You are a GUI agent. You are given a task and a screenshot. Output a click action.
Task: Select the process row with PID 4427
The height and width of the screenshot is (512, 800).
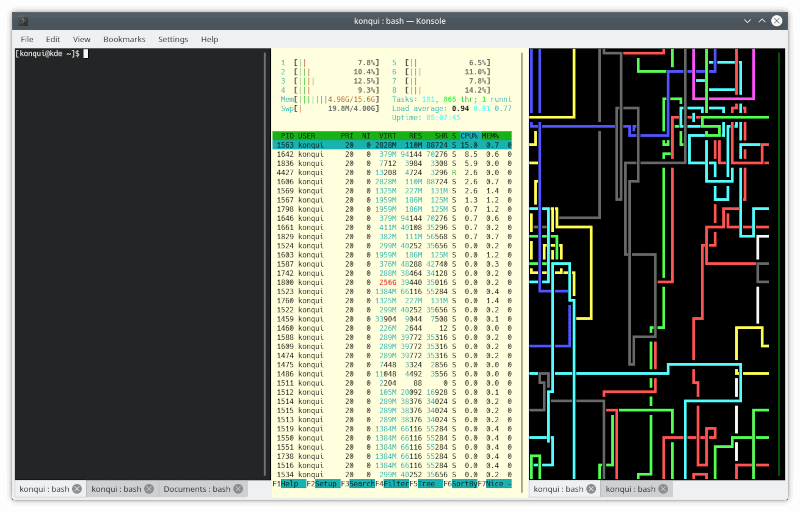[392, 173]
